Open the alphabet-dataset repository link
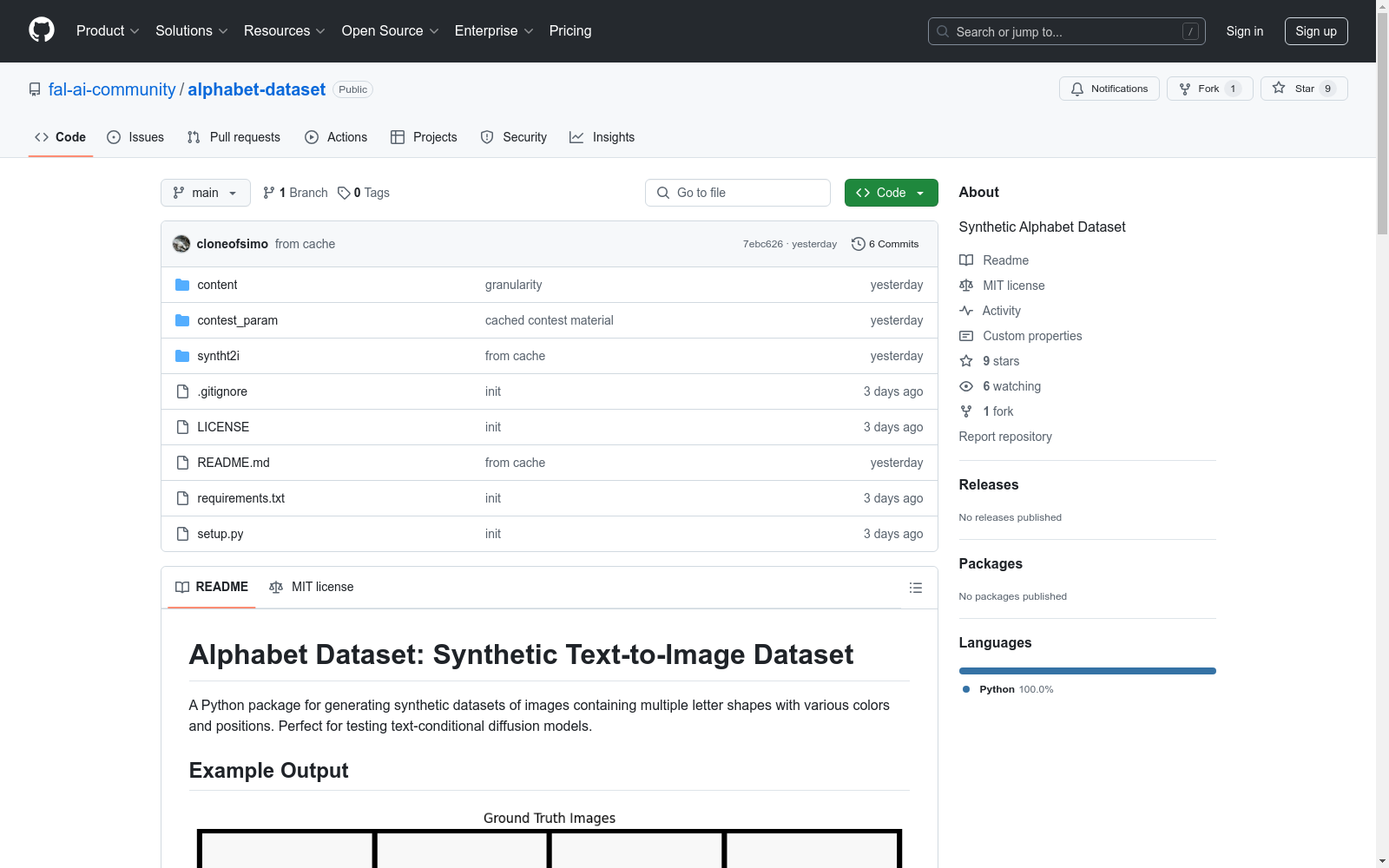Image resolution: width=1389 pixels, height=868 pixels. click(257, 89)
